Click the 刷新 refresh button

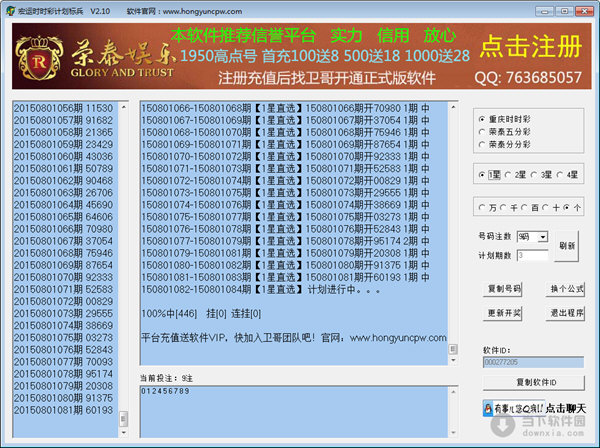567,246
